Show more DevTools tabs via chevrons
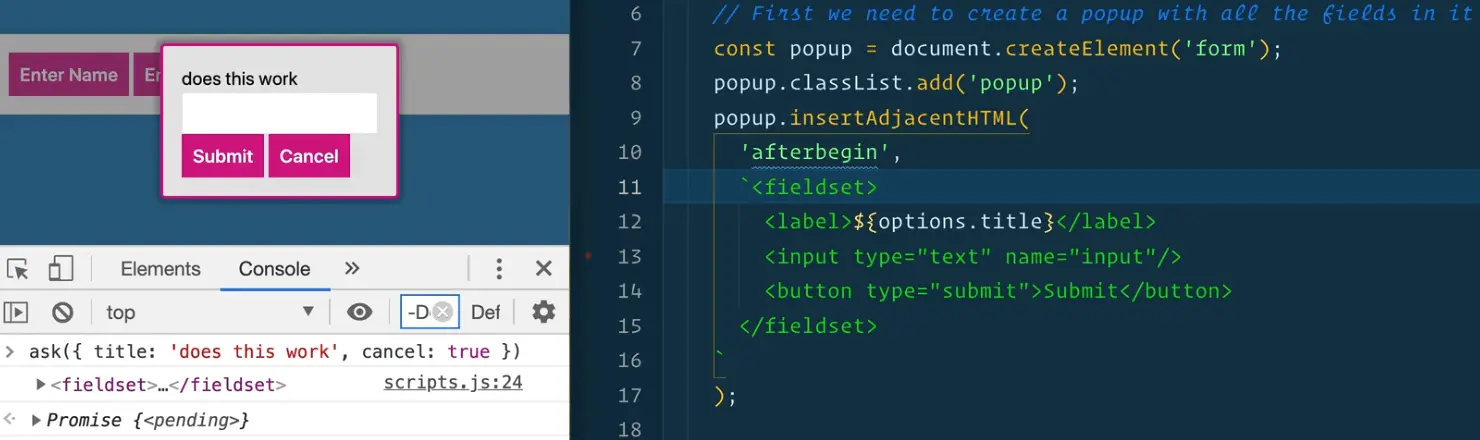Viewport: 1480px width, 440px height. point(352,268)
